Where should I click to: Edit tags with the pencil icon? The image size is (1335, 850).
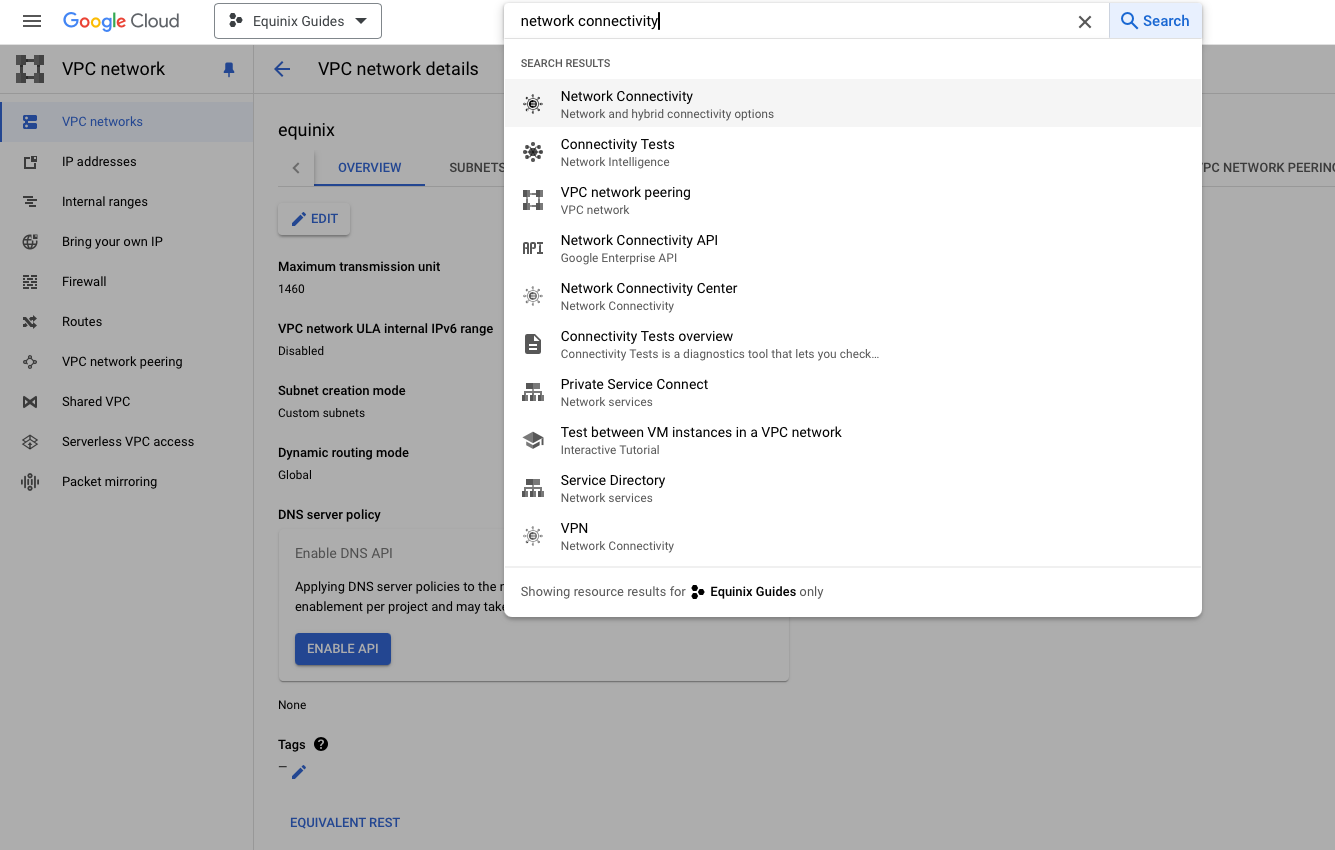pos(298,772)
